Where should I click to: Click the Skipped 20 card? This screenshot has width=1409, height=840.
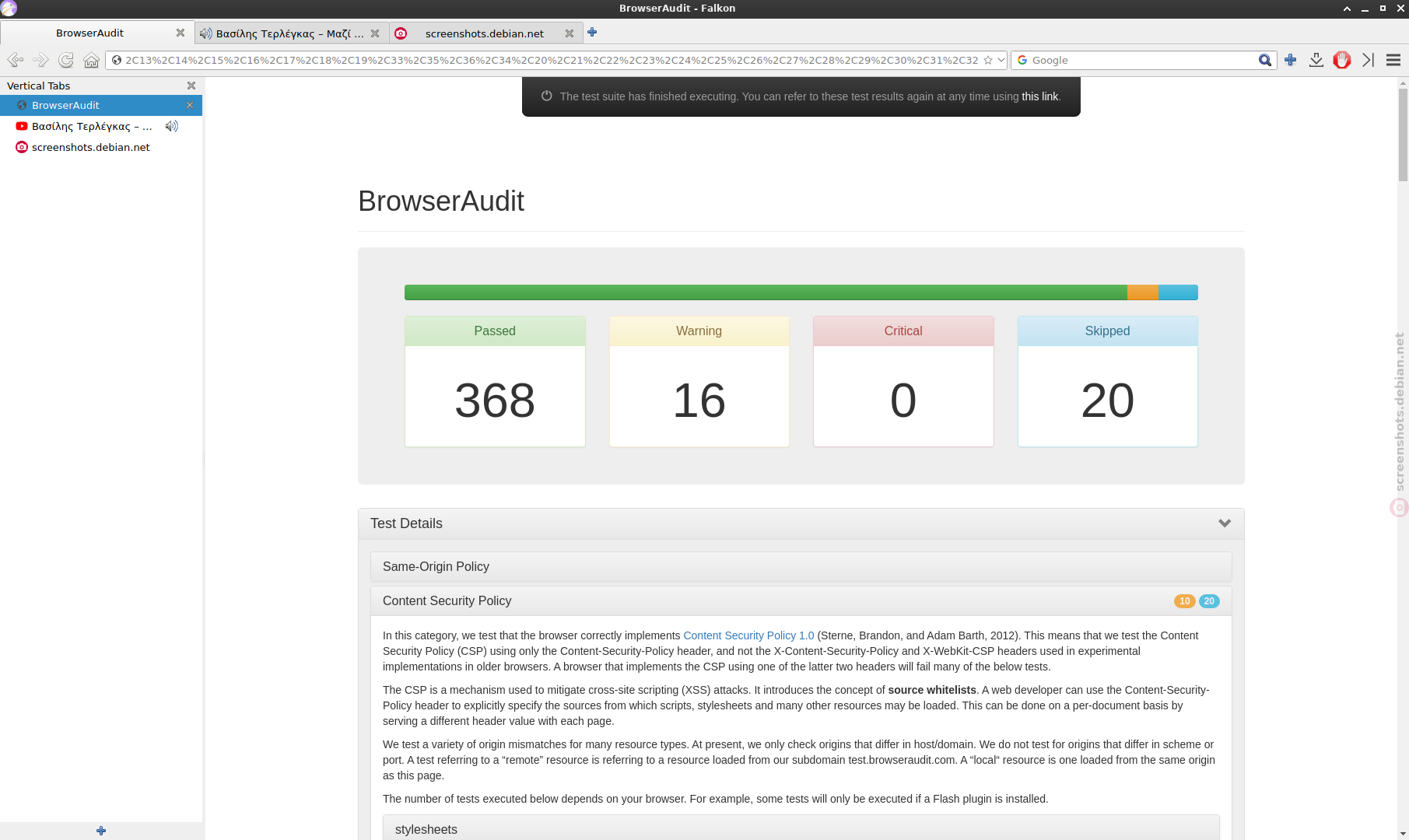click(x=1108, y=381)
